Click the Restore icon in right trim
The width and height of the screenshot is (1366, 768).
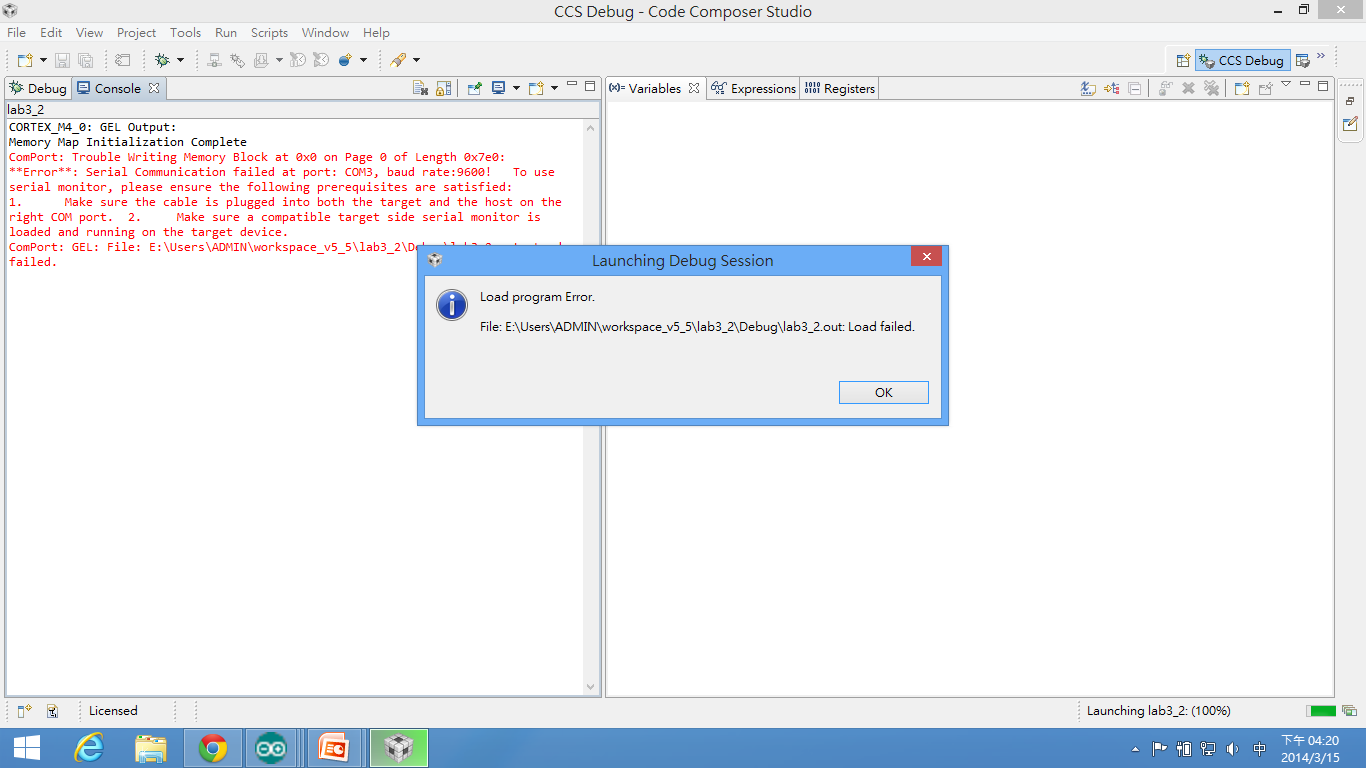pos(1350,101)
